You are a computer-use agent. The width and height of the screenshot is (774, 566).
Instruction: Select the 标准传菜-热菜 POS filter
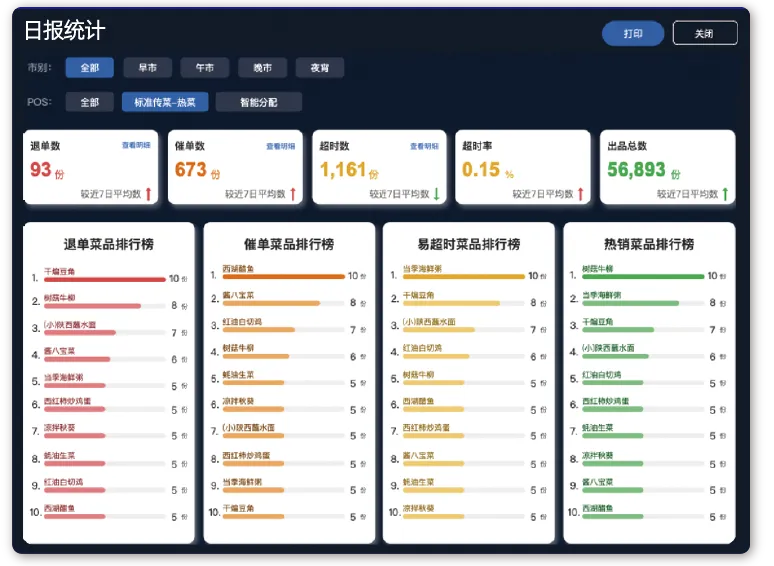[x=165, y=102]
